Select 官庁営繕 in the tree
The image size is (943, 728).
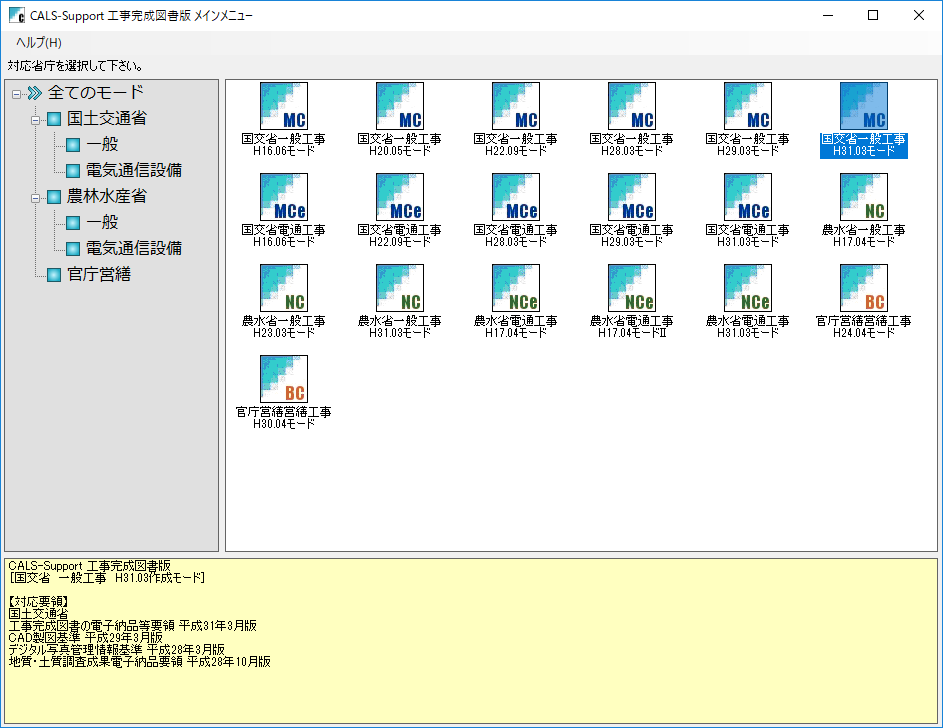tap(99, 274)
